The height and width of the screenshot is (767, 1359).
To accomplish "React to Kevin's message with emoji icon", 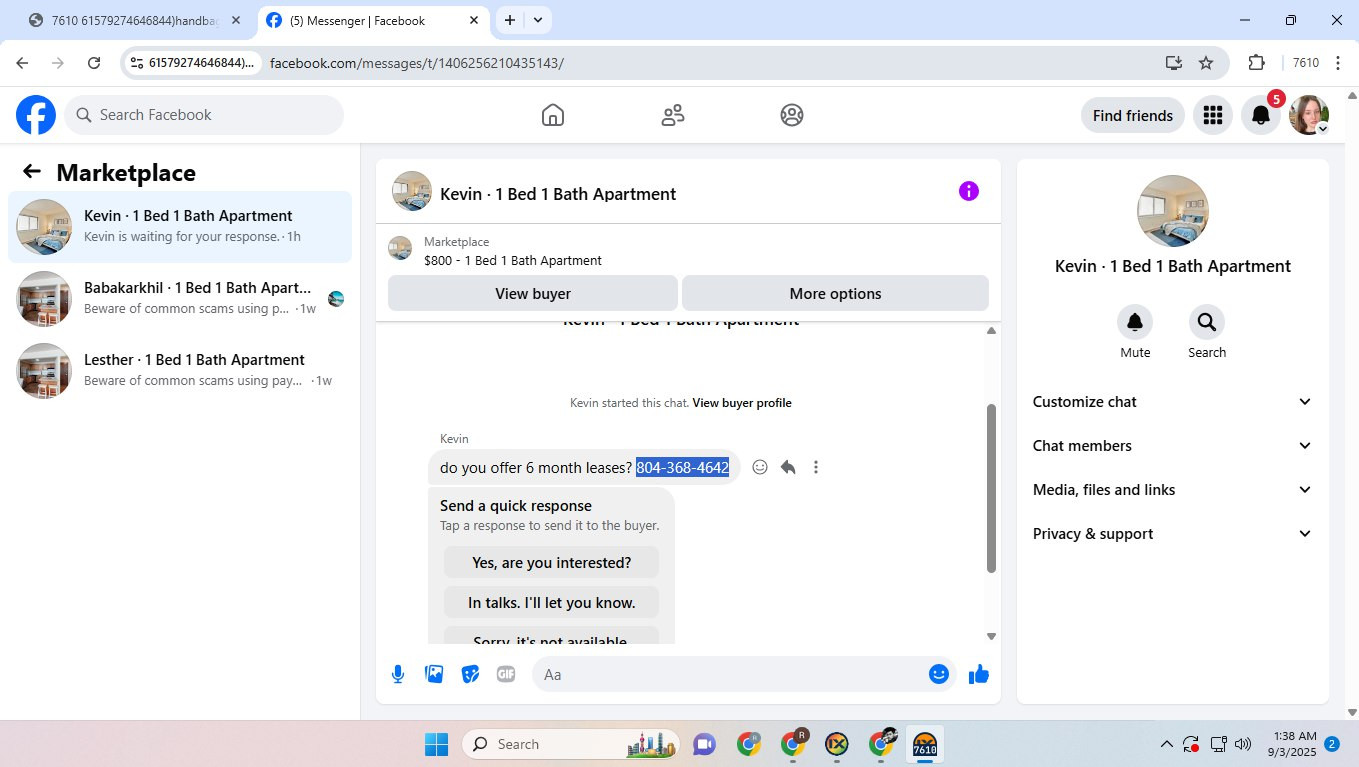I will point(760,467).
